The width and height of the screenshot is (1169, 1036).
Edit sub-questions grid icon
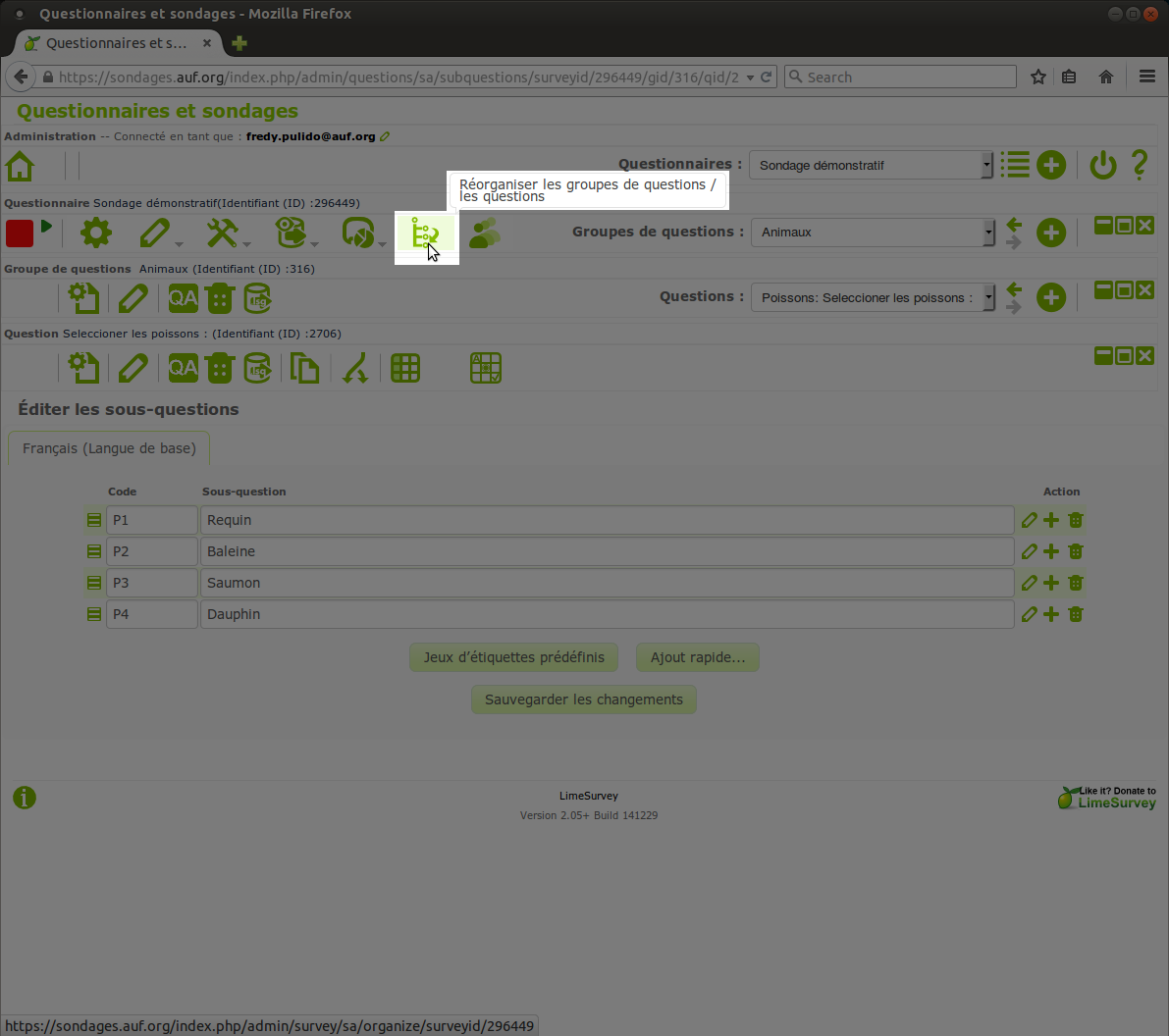[405, 368]
